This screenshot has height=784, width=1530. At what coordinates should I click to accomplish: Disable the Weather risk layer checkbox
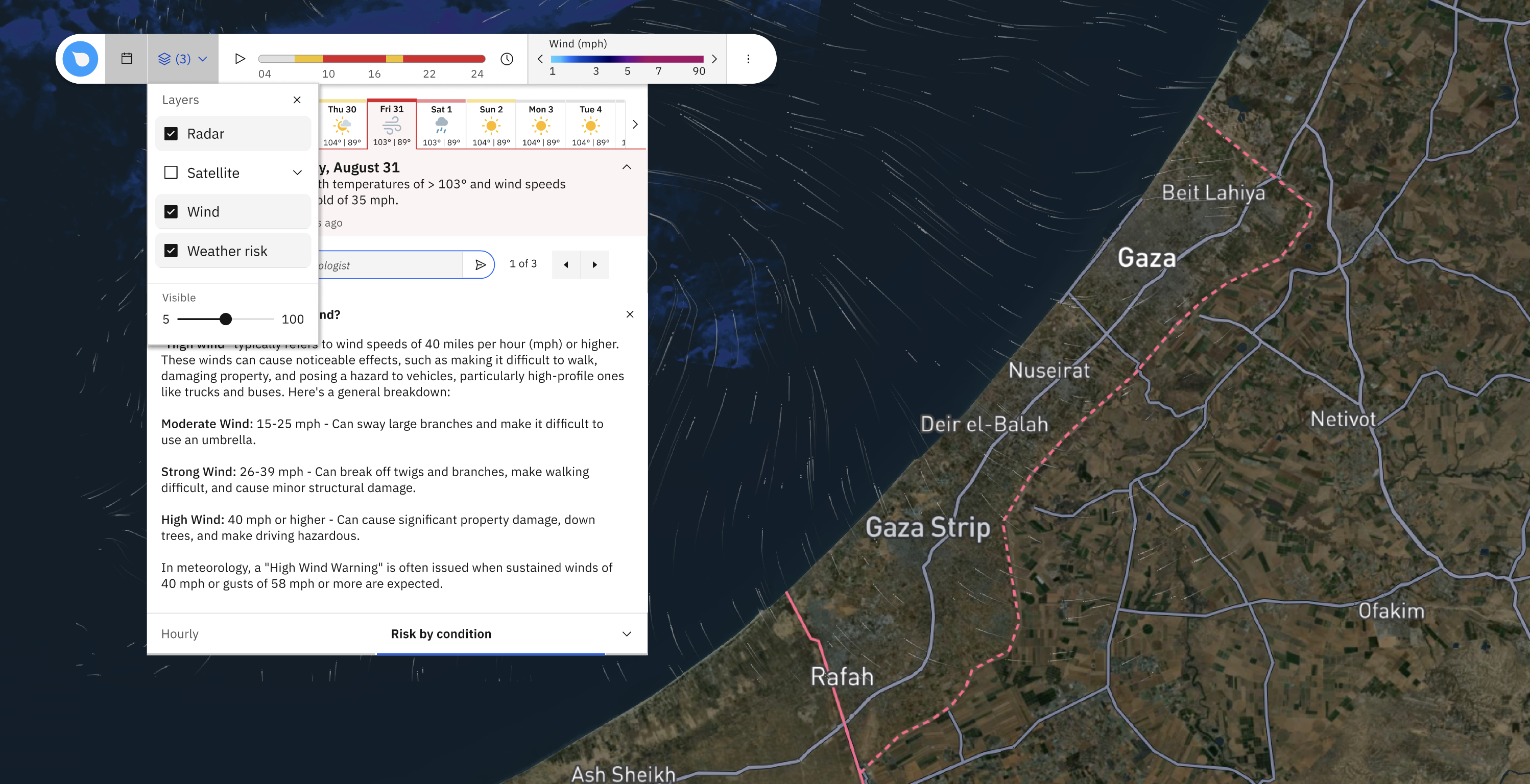click(171, 251)
